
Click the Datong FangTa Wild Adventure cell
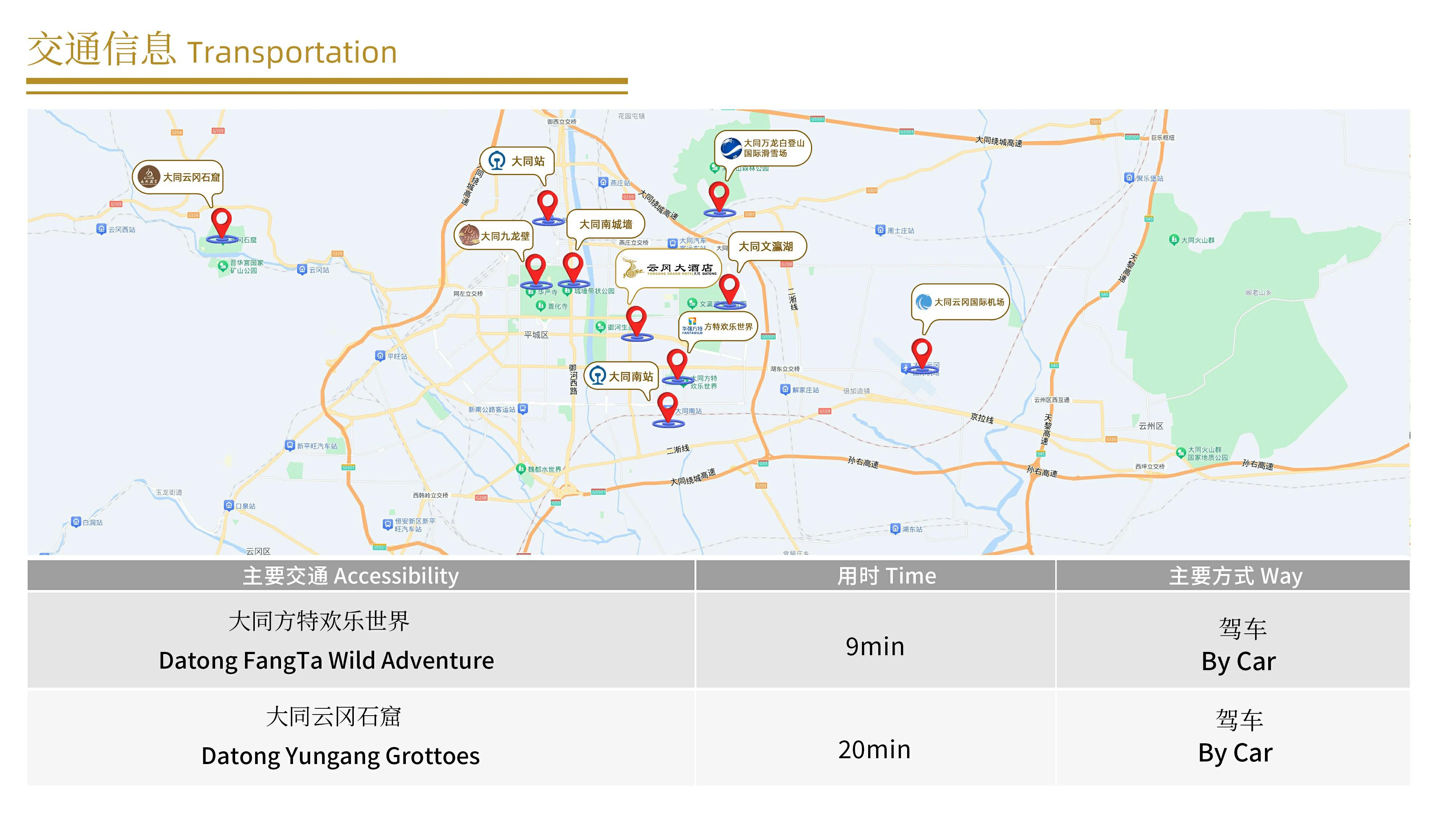coord(361,640)
